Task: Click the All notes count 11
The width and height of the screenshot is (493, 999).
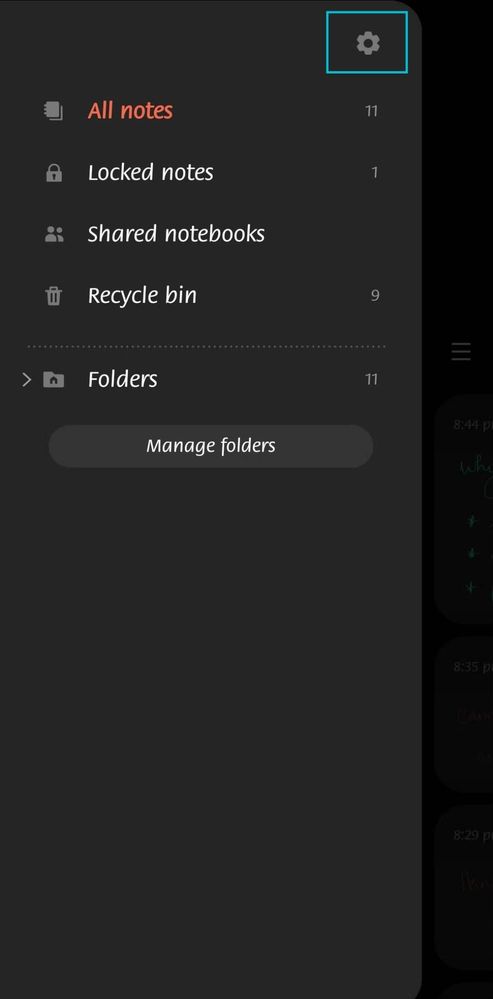Action: point(371,111)
